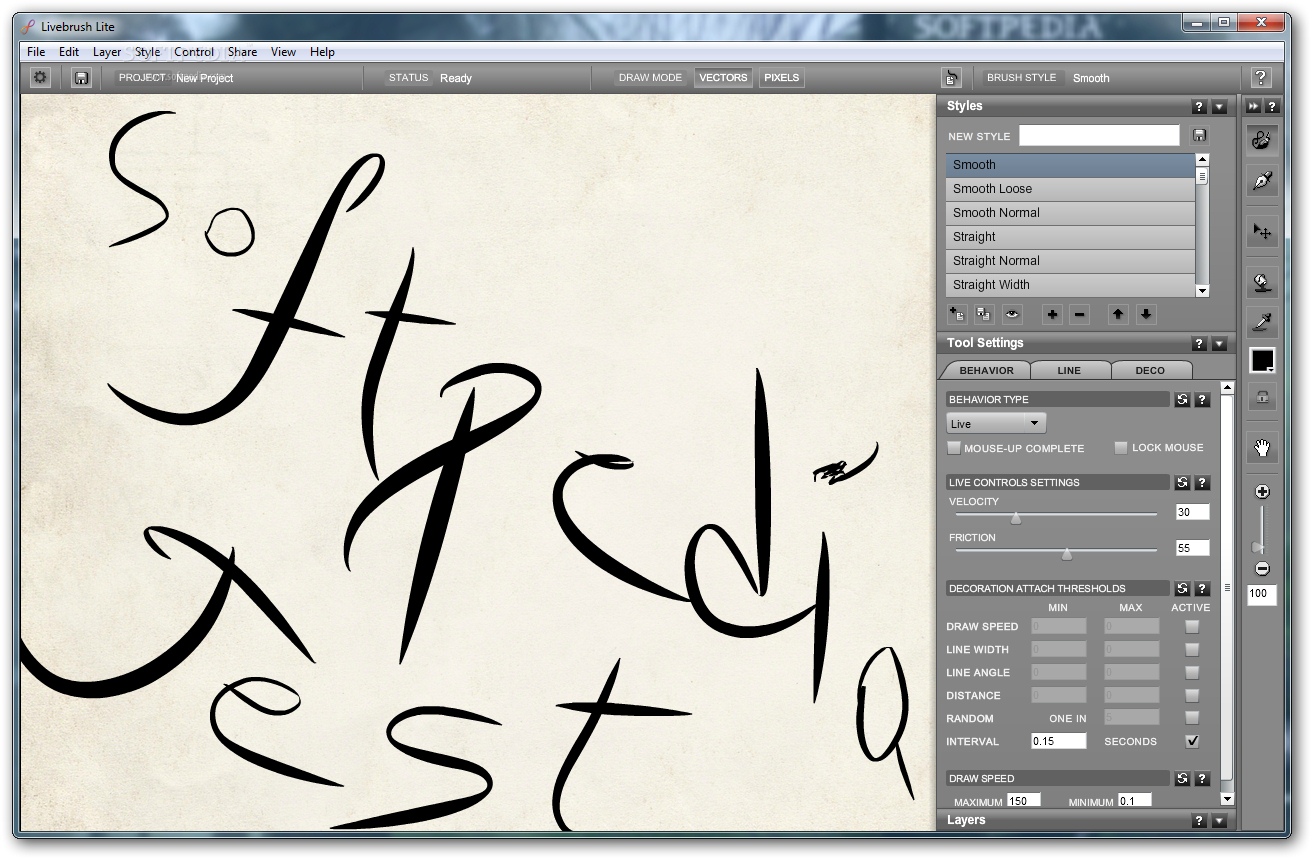The width and height of the screenshot is (1312, 859).
Task: Toggle style preview eye icon
Action: [x=1013, y=314]
